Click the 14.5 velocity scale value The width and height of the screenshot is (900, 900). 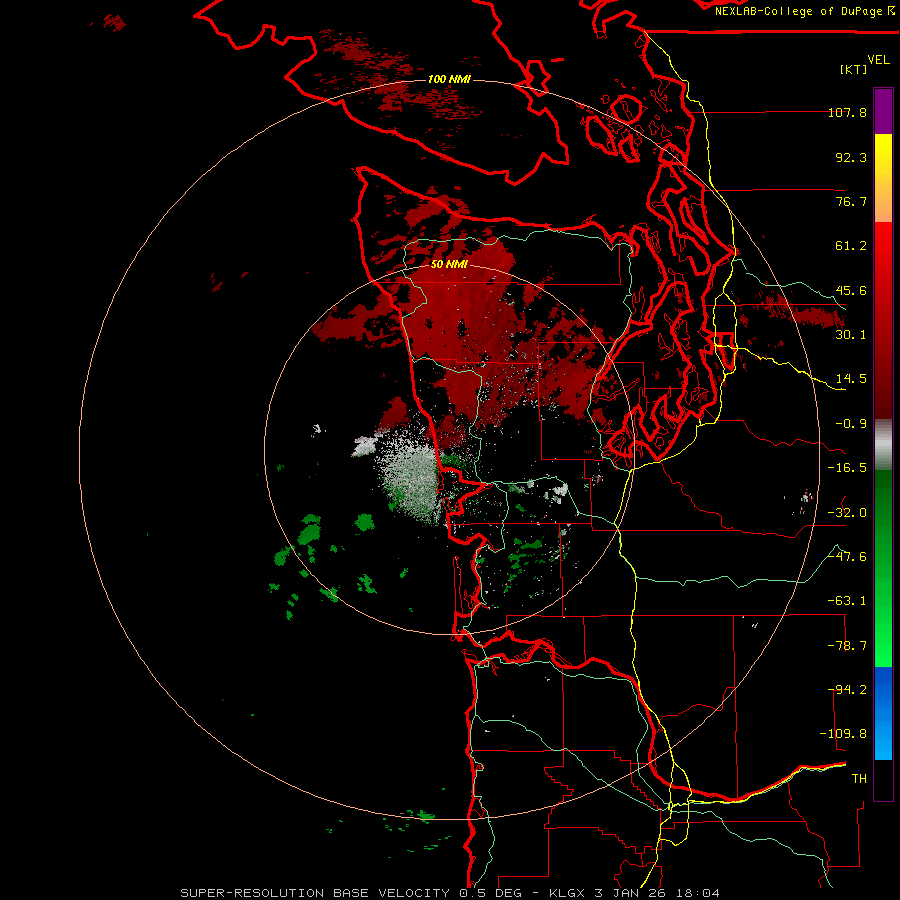pos(851,379)
